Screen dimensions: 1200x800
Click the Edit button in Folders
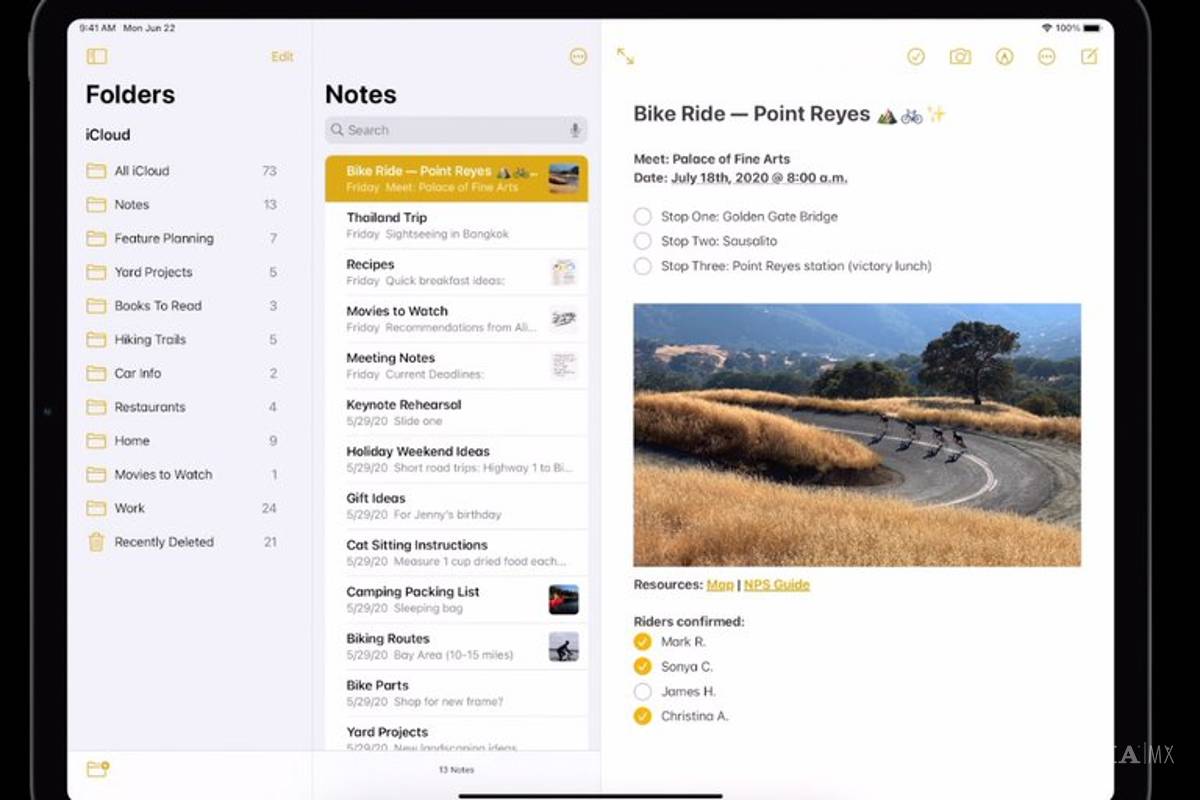pos(282,57)
